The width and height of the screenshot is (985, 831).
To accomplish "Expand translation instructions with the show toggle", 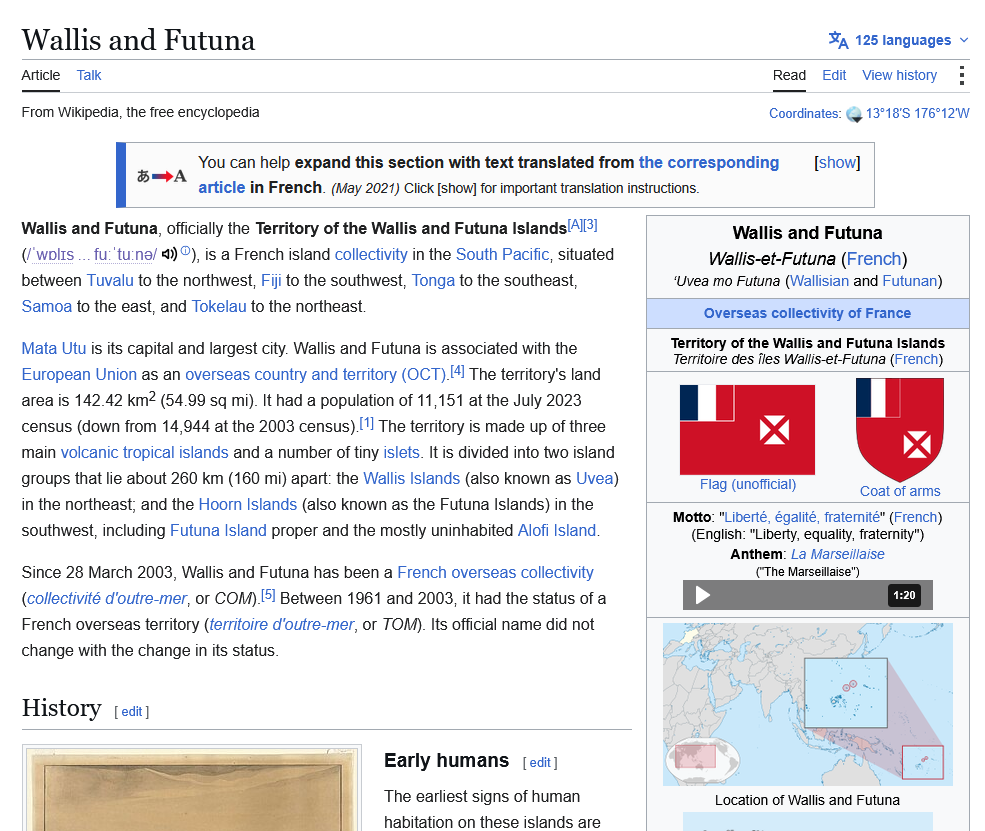I will 837,163.
